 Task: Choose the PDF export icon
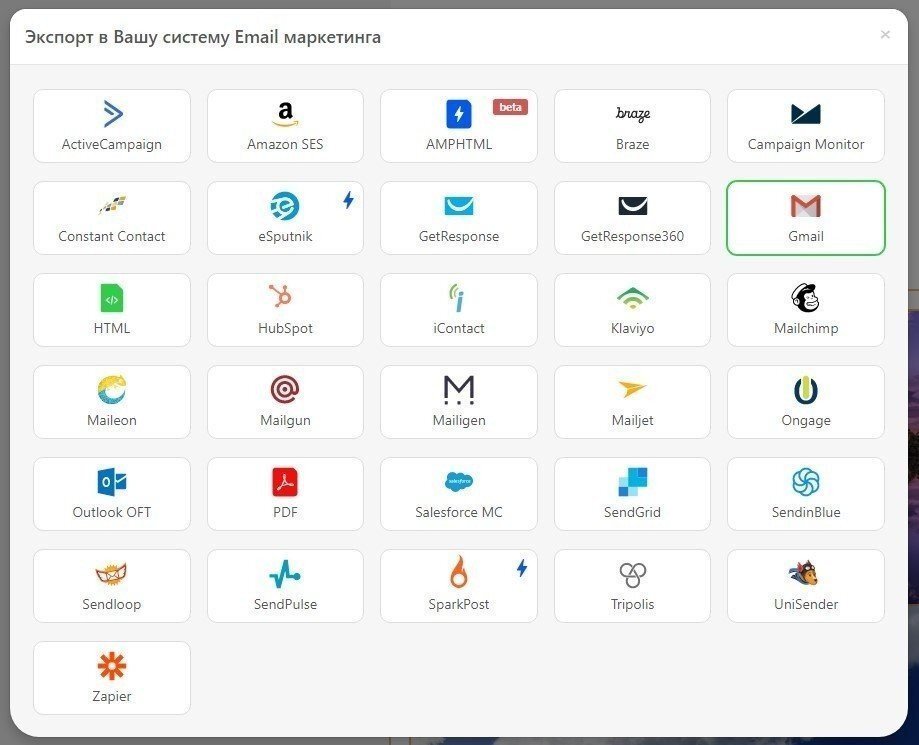(285, 494)
